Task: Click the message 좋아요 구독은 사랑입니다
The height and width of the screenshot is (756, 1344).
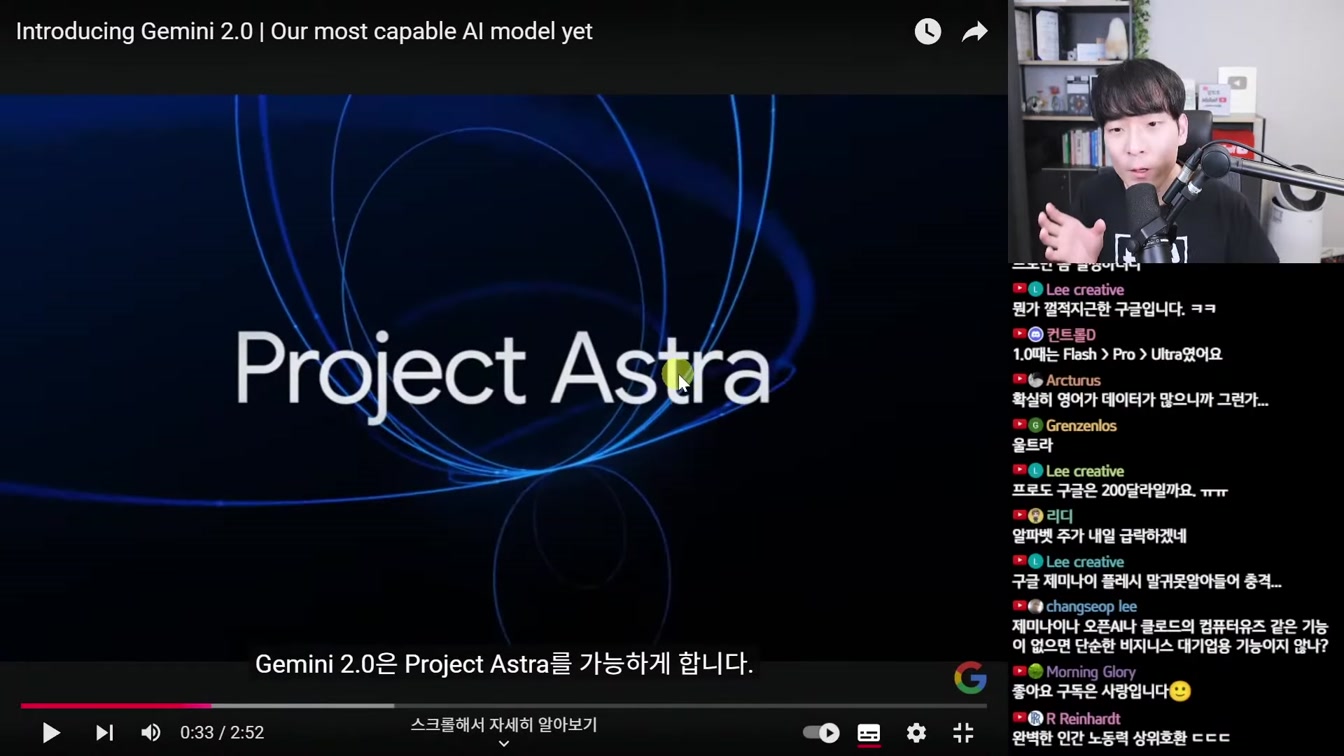Action: point(1101,691)
